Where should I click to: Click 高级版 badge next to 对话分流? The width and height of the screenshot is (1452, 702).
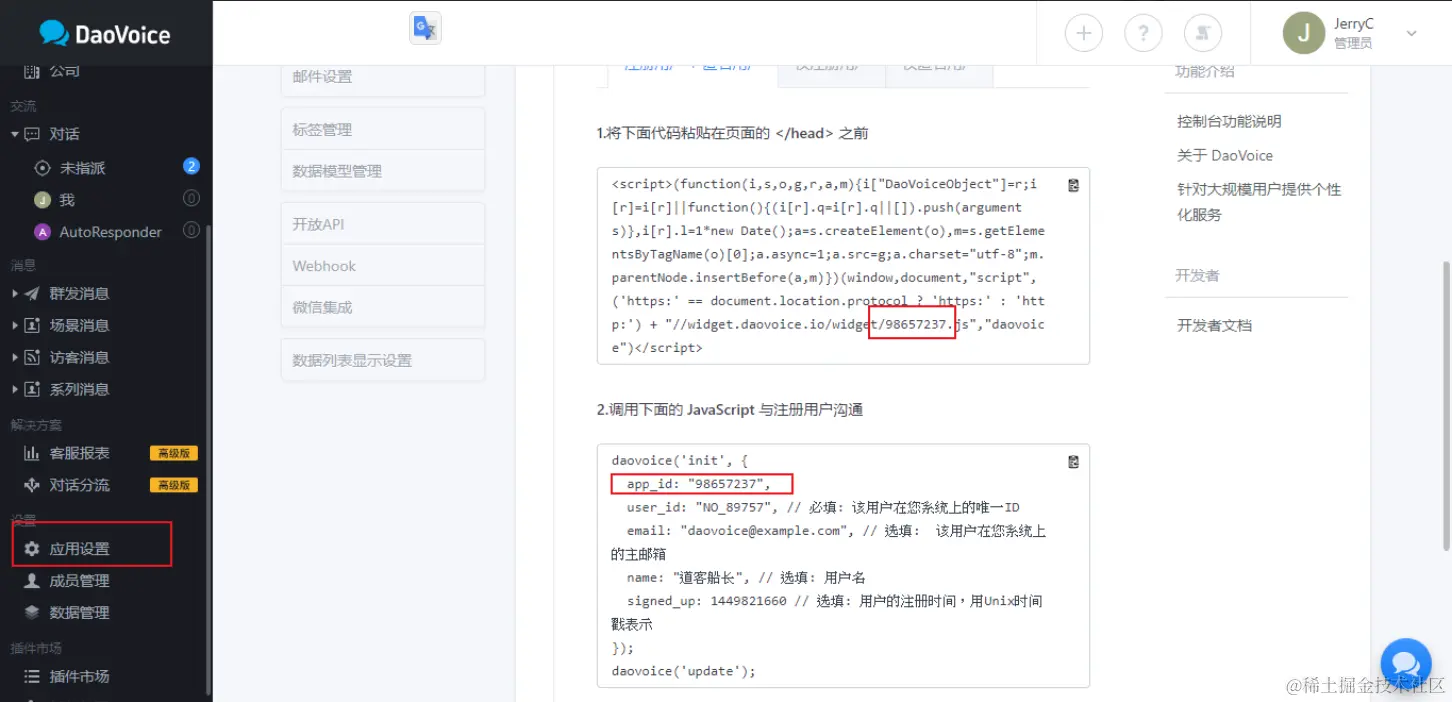point(174,485)
